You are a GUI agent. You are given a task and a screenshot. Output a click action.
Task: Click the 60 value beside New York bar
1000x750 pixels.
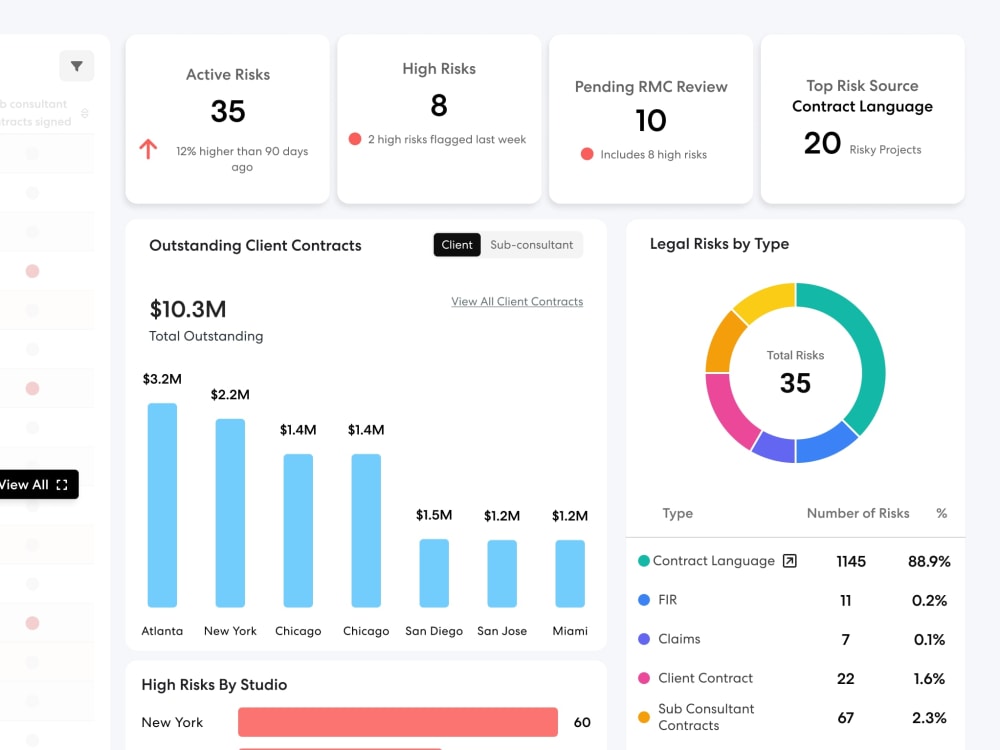click(x=582, y=722)
